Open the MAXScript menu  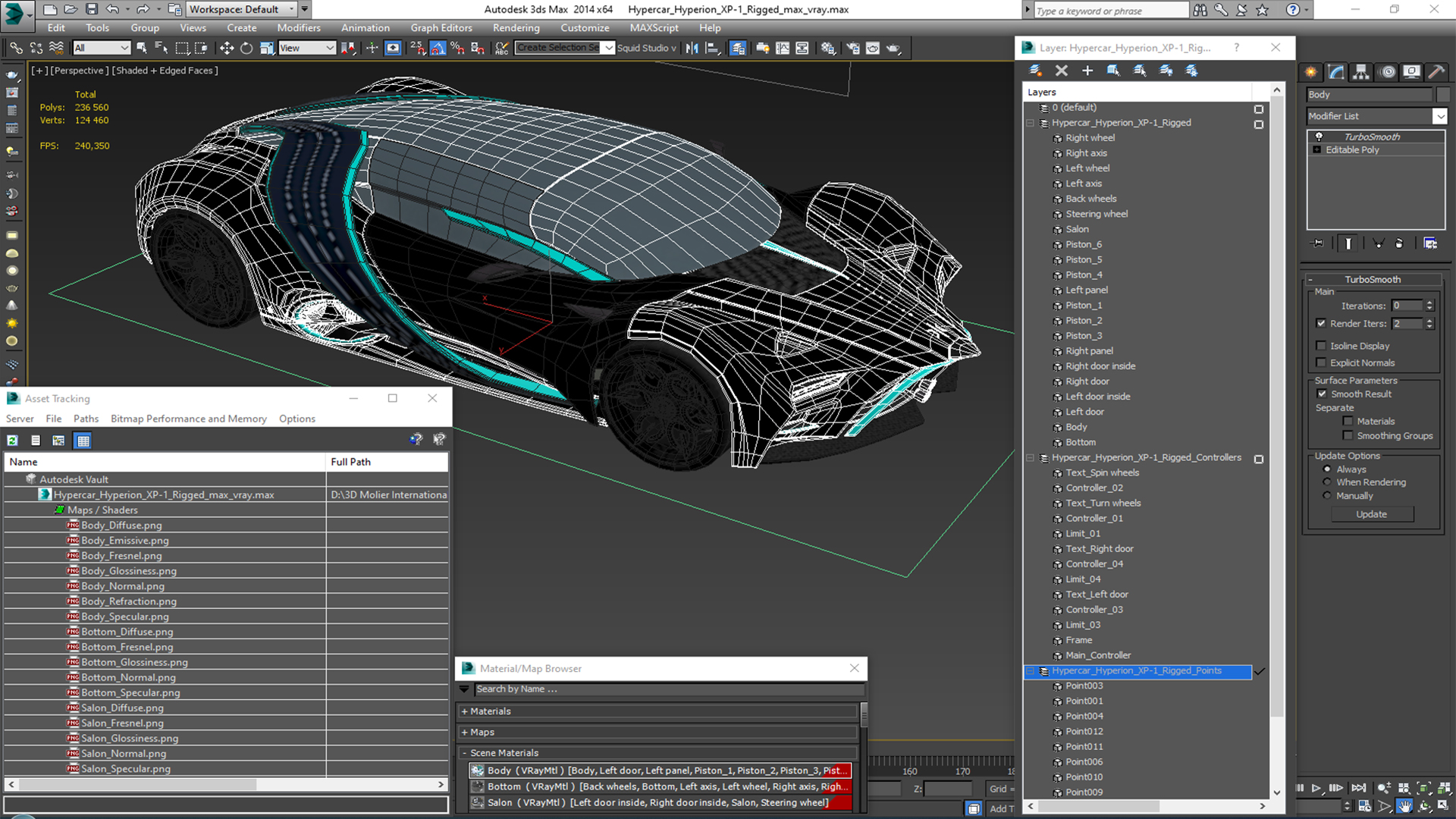tap(654, 28)
